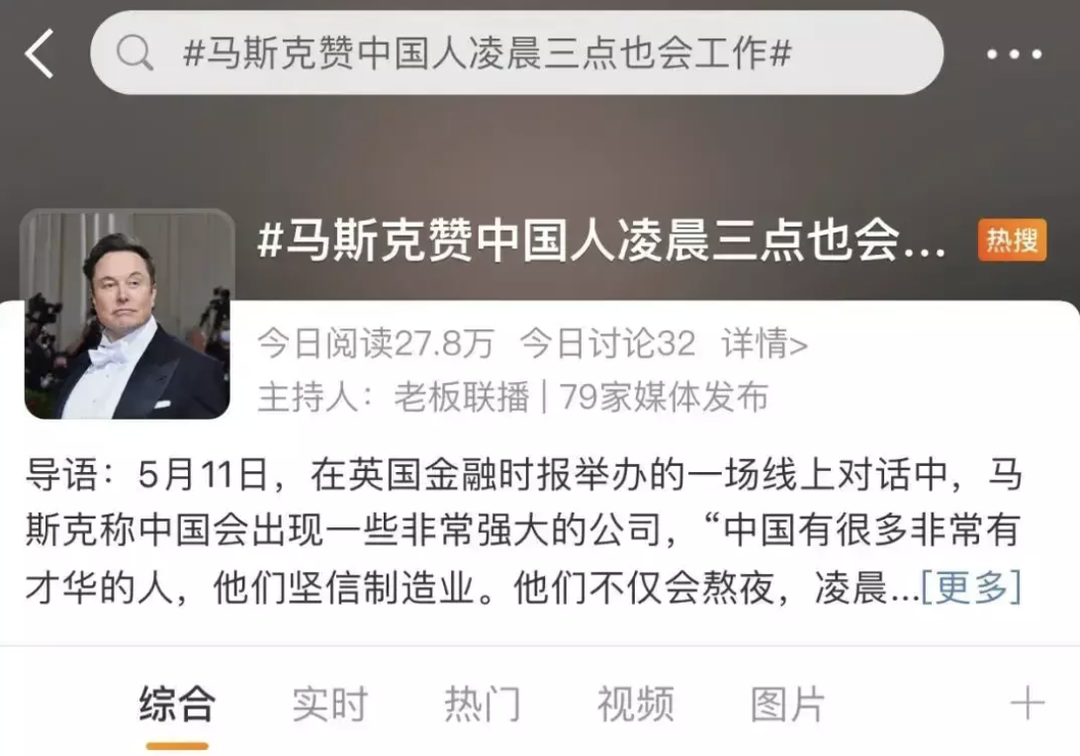This screenshot has height=756, width=1080.
Task: Open host profile 老板联播
Action: (x=461, y=397)
